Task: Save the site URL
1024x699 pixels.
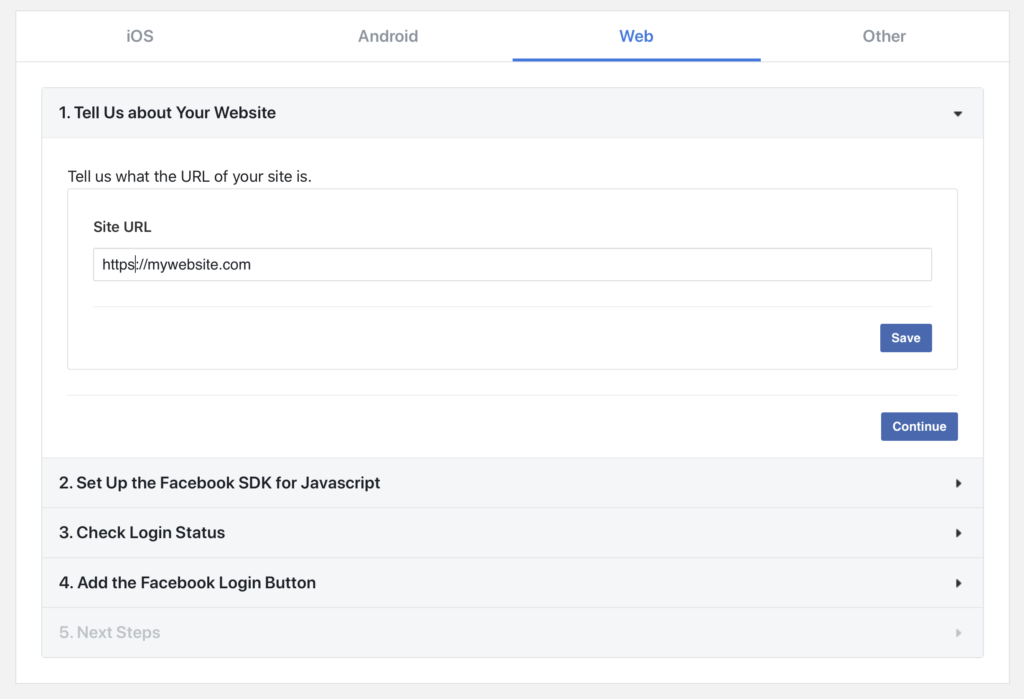Action: (x=905, y=338)
